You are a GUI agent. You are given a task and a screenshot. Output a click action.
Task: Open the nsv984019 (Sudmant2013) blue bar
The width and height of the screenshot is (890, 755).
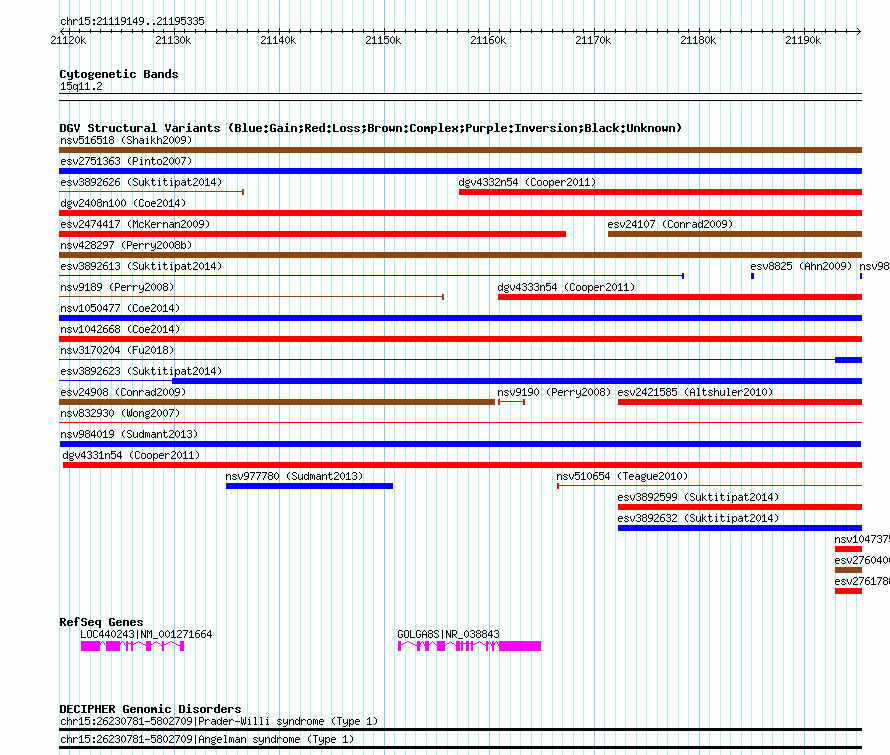[x=460, y=444]
